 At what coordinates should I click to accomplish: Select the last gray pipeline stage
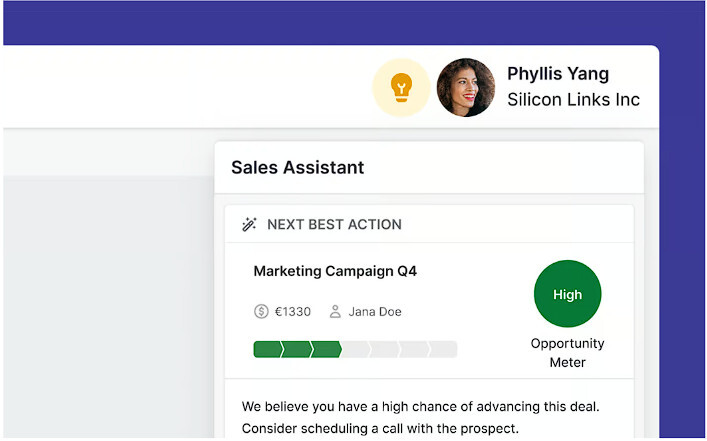click(x=443, y=349)
